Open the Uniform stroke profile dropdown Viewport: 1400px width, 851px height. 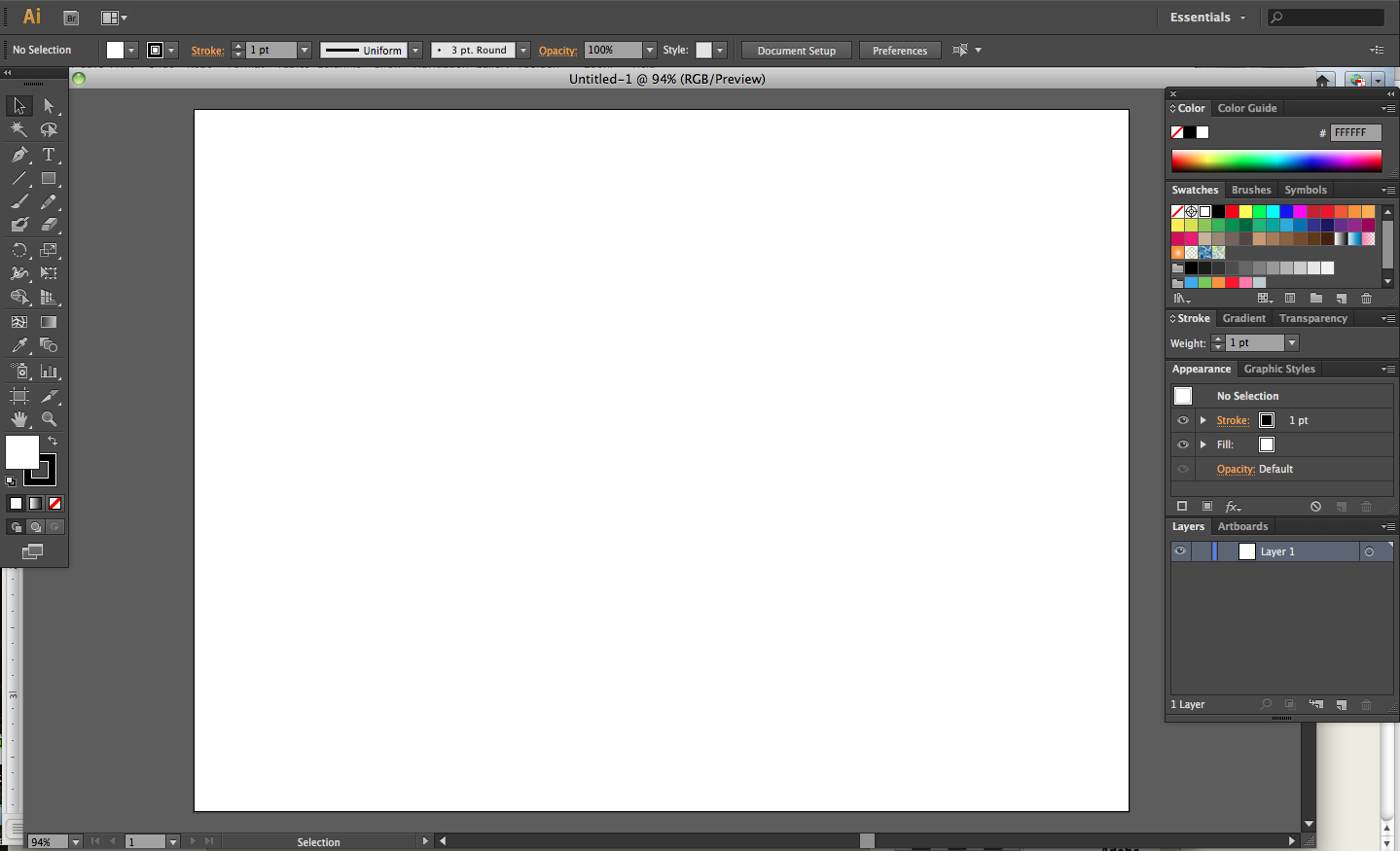(415, 50)
